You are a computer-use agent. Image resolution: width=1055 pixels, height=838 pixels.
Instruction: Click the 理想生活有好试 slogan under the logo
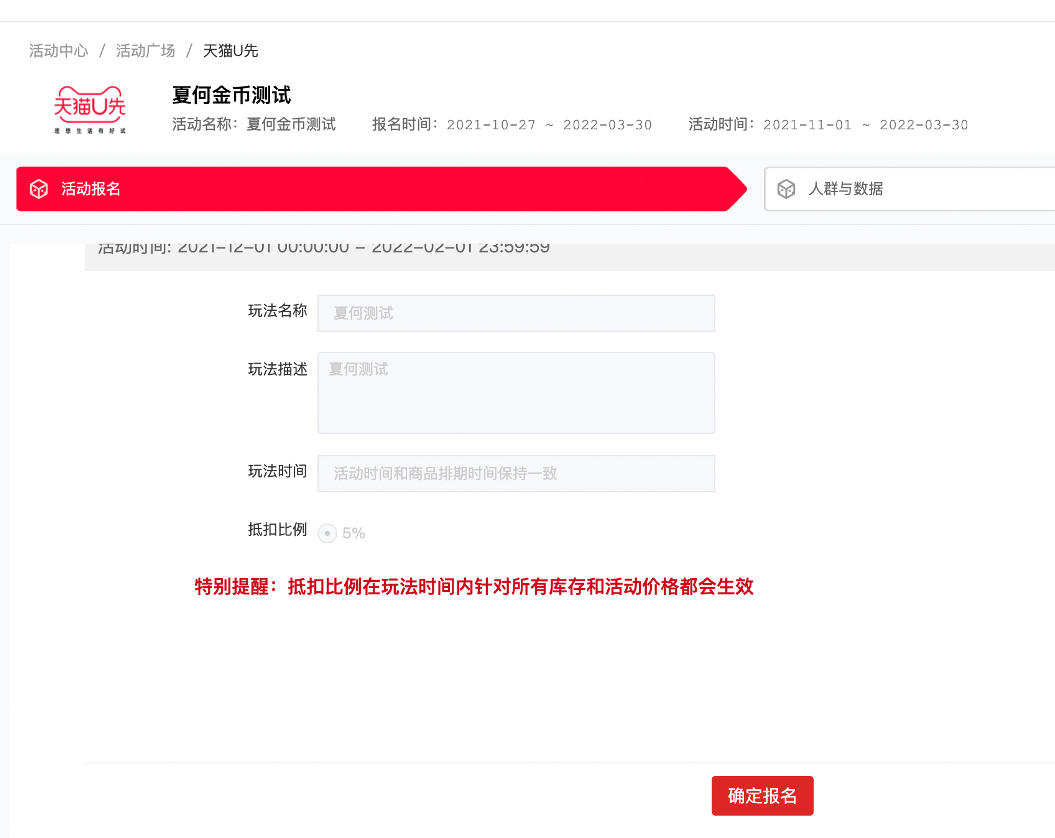(x=88, y=131)
